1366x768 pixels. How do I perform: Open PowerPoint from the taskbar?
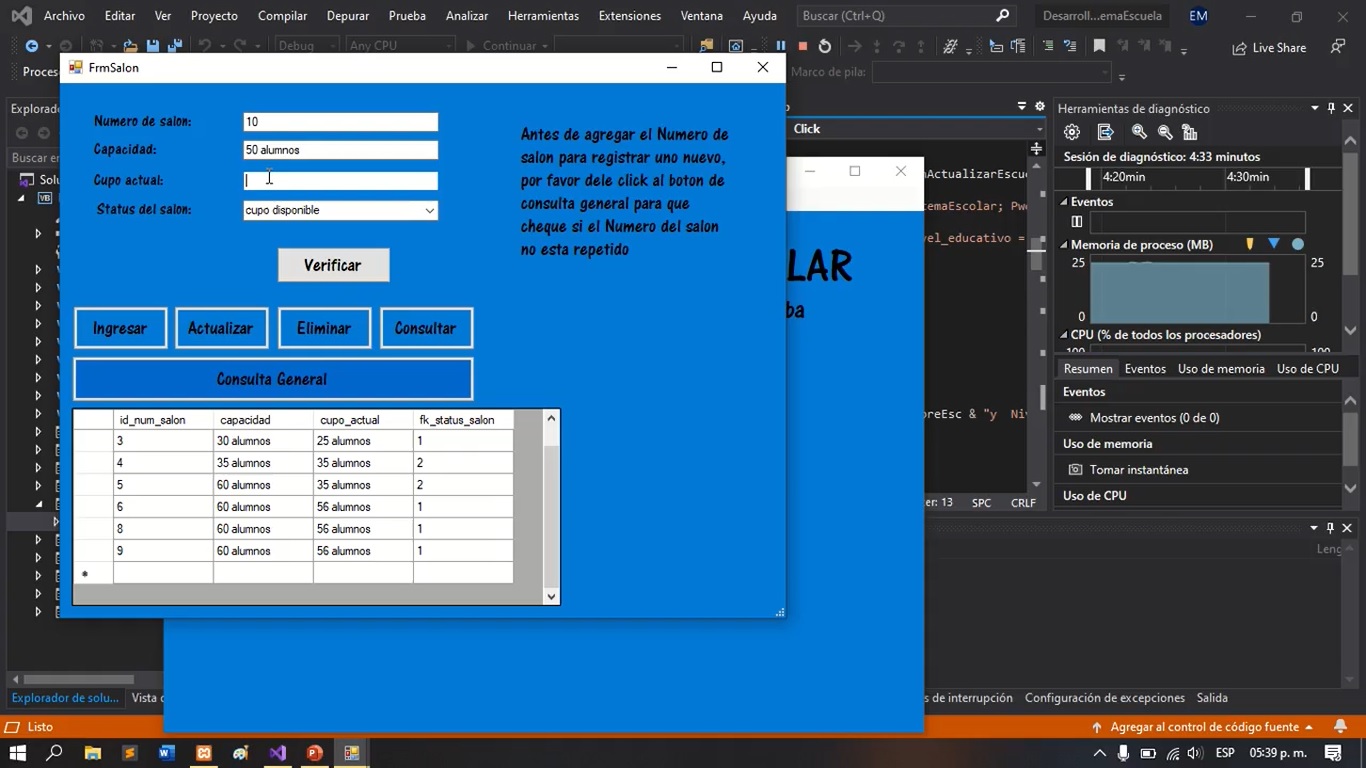coord(314,753)
